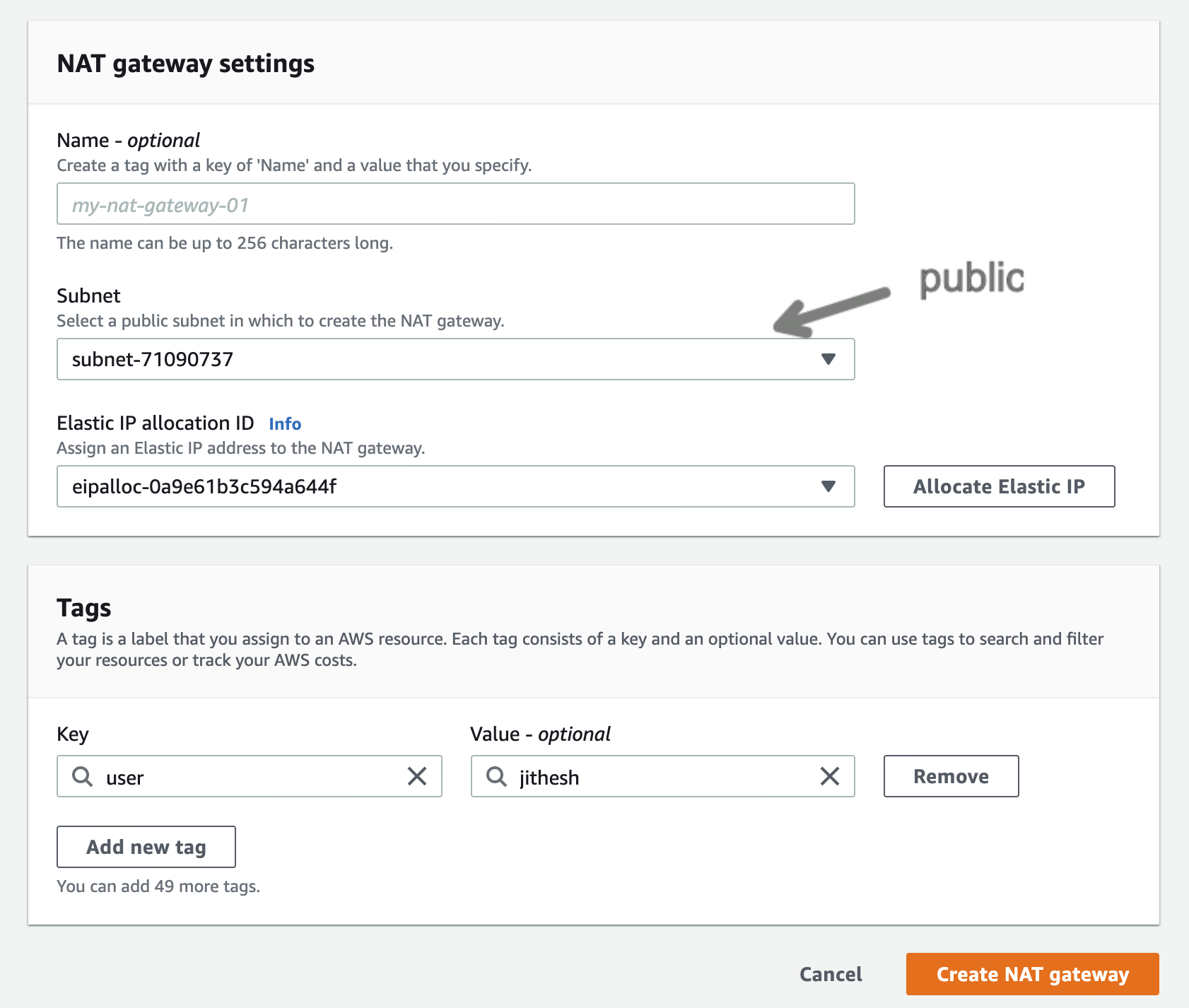Clear the tag key field X icon
The height and width of the screenshot is (1008, 1189).
(417, 776)
